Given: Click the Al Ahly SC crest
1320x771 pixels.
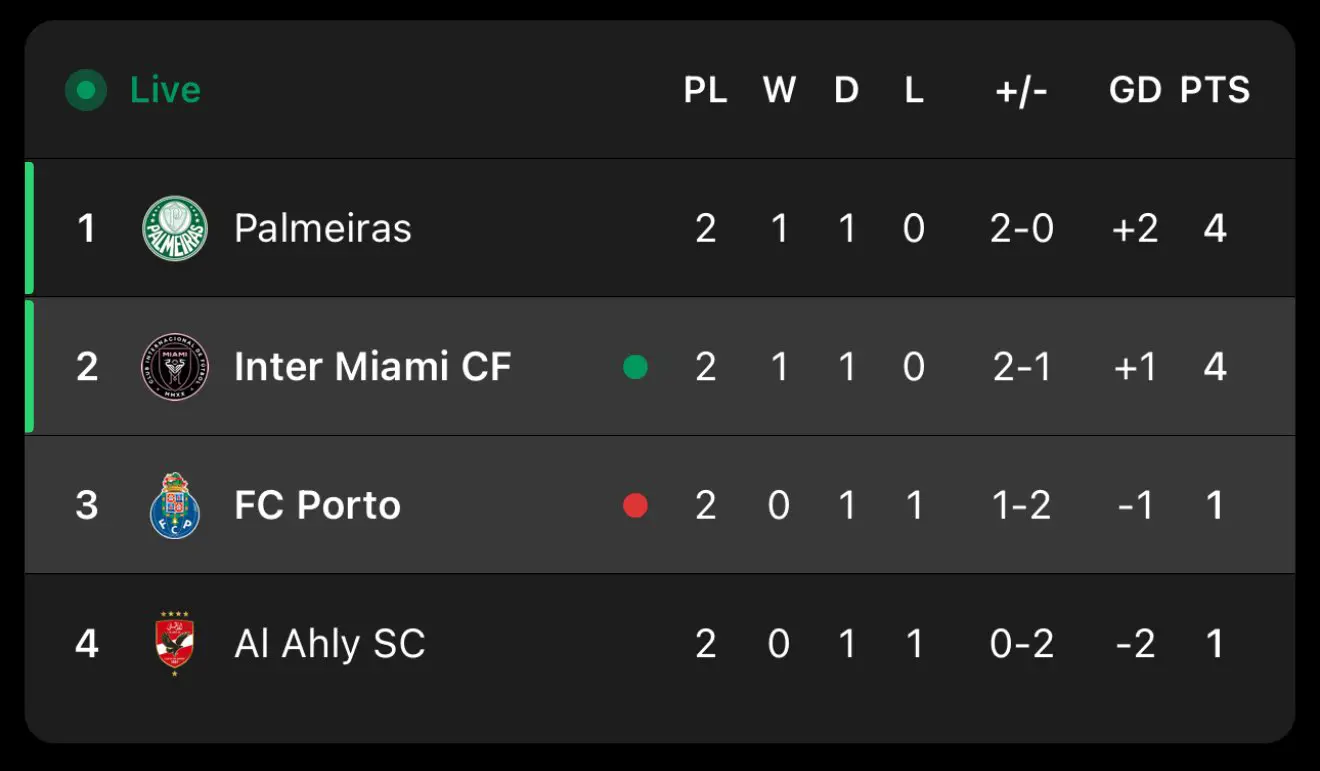Looking at the screenshot, I should [175, 643].
